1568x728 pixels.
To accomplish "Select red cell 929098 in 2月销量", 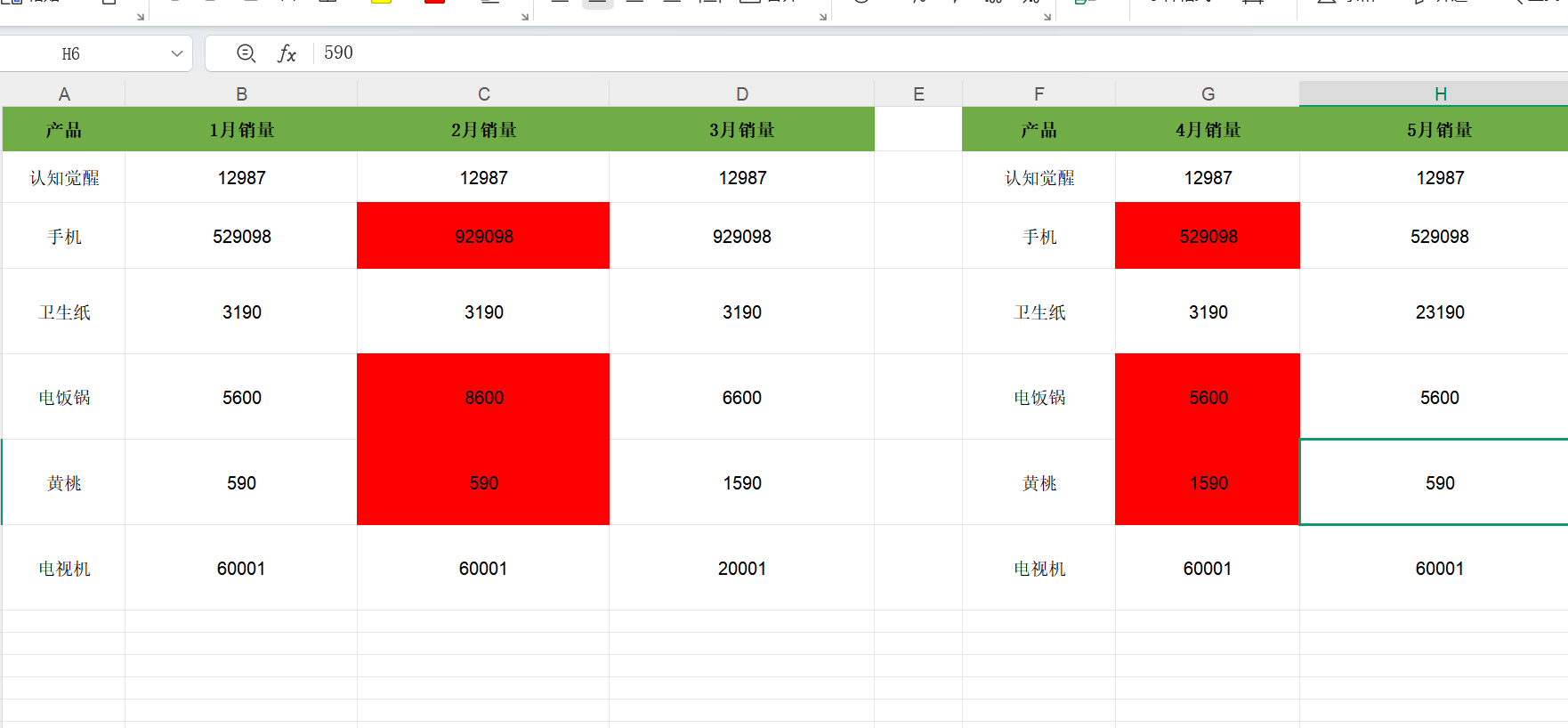I will [483, 236].
